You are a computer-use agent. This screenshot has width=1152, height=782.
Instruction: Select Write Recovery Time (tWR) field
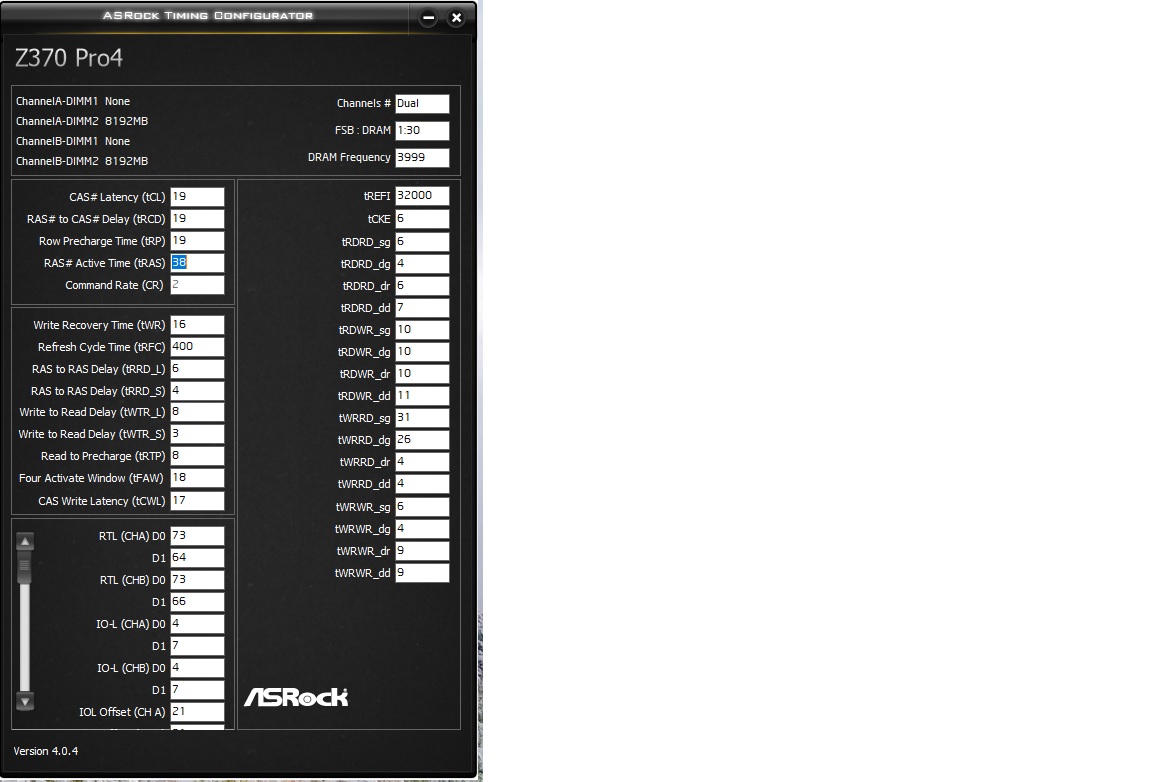197,325
